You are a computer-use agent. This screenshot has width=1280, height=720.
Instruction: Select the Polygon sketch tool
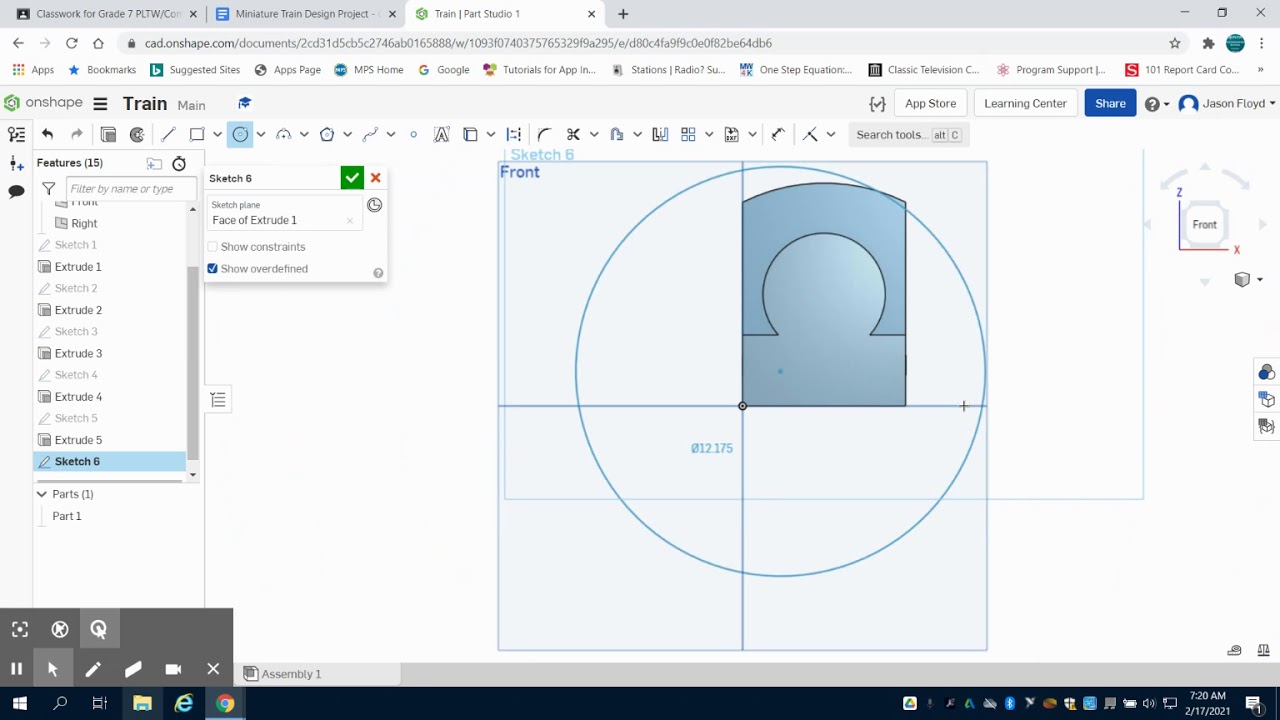pyautogui.click(x=326, y=134)
